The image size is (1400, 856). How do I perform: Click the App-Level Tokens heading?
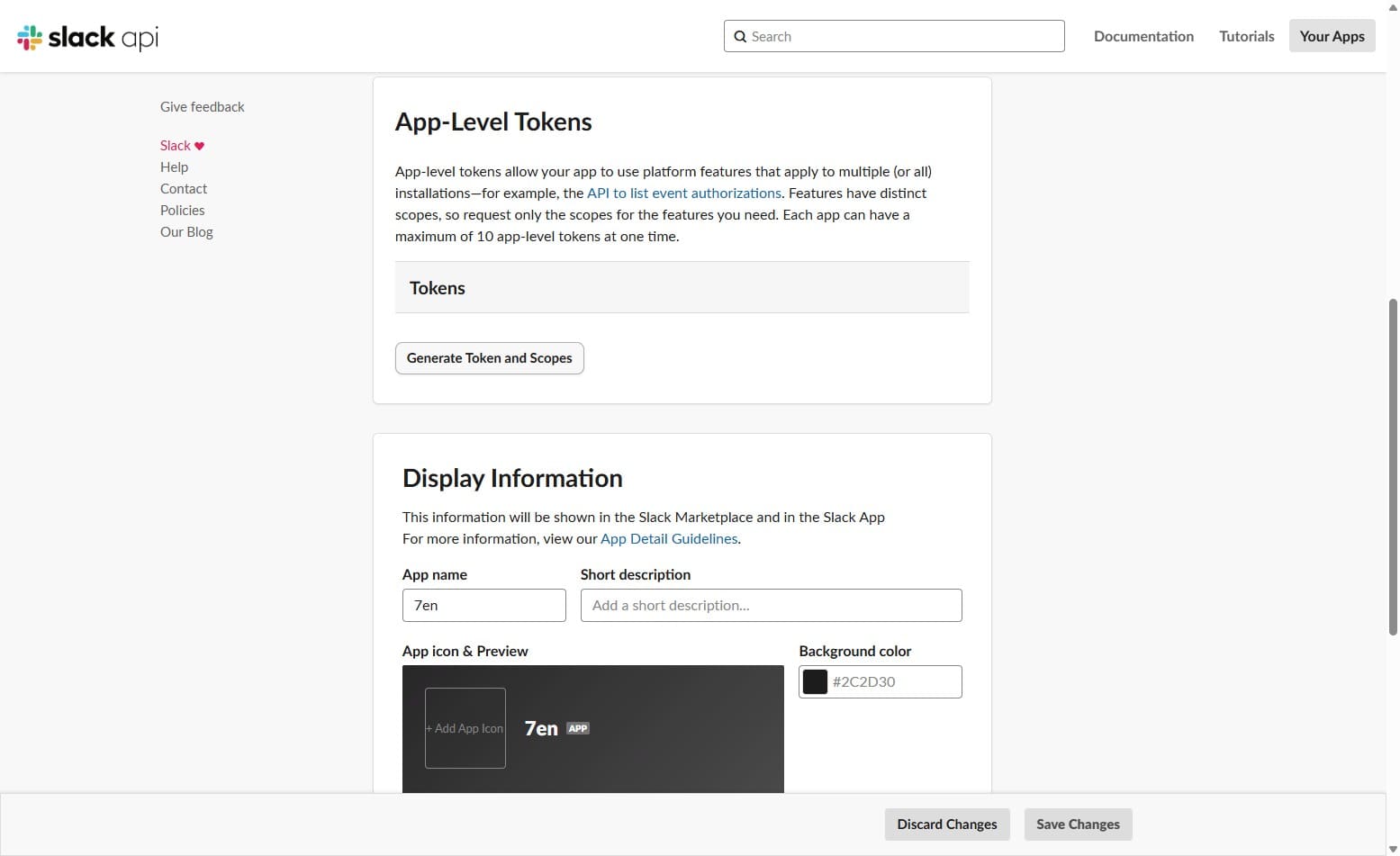pos(493,122)
